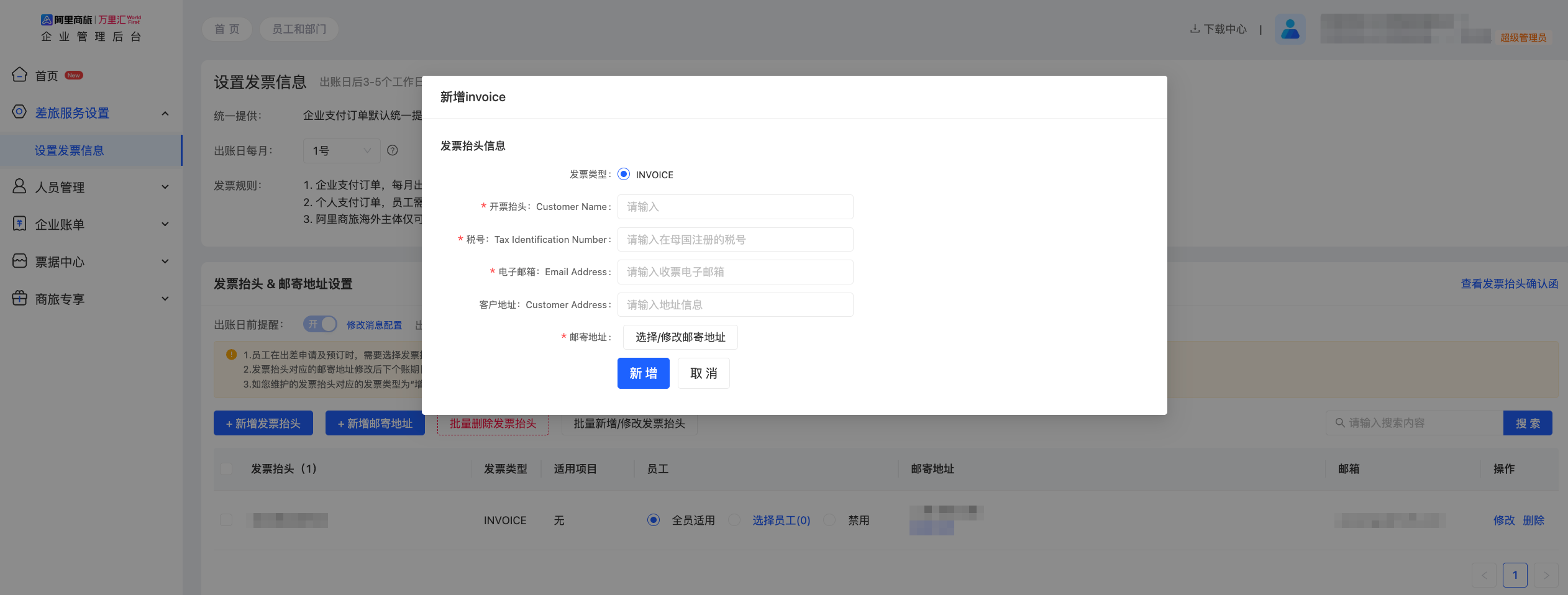Image resolution: width=1568 pixels, height=595 pixels.
Task: Click 选择员工(0) link
Action: [x=782, y=520]
